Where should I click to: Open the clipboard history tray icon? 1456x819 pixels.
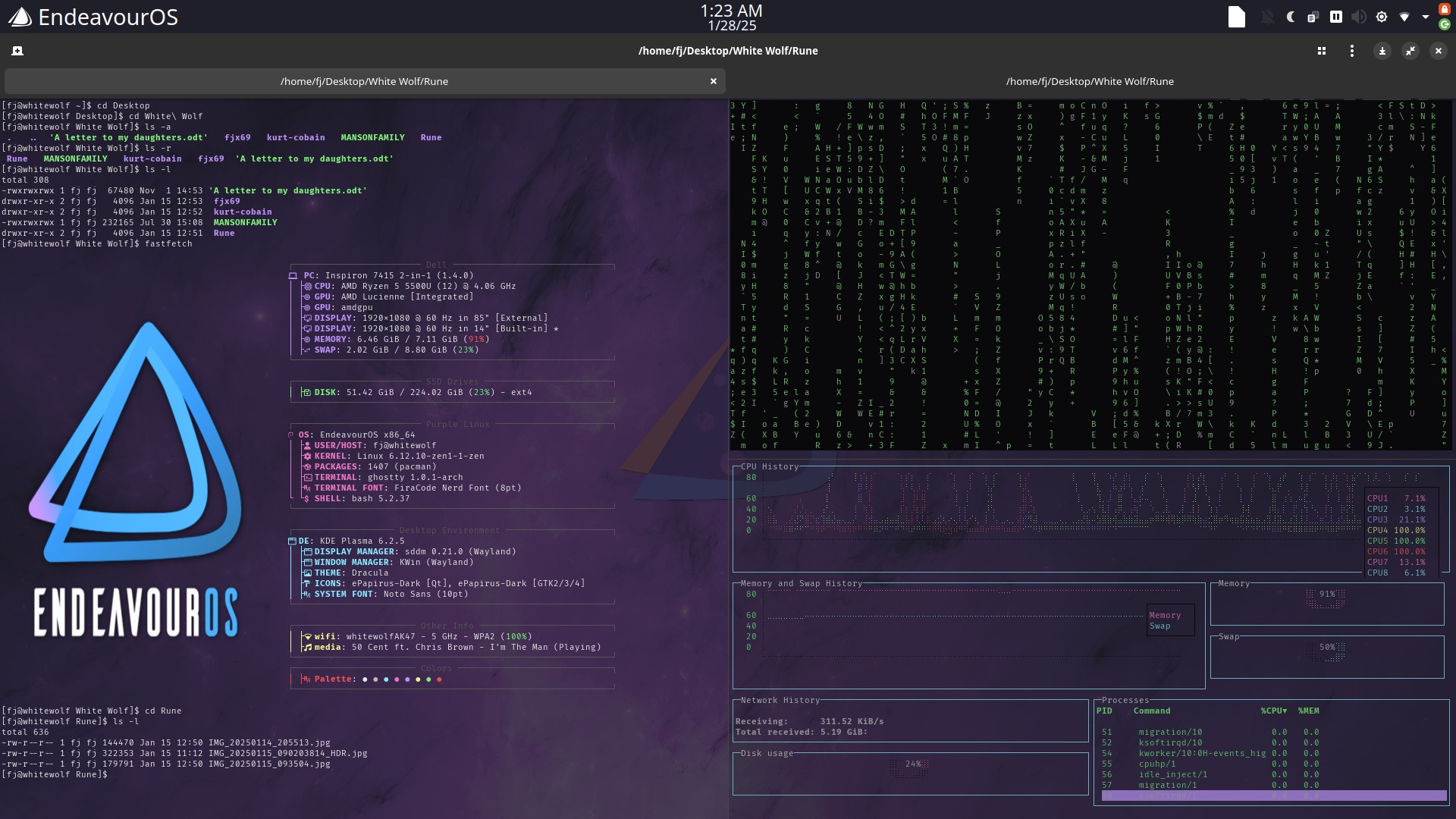(1313, 17)
